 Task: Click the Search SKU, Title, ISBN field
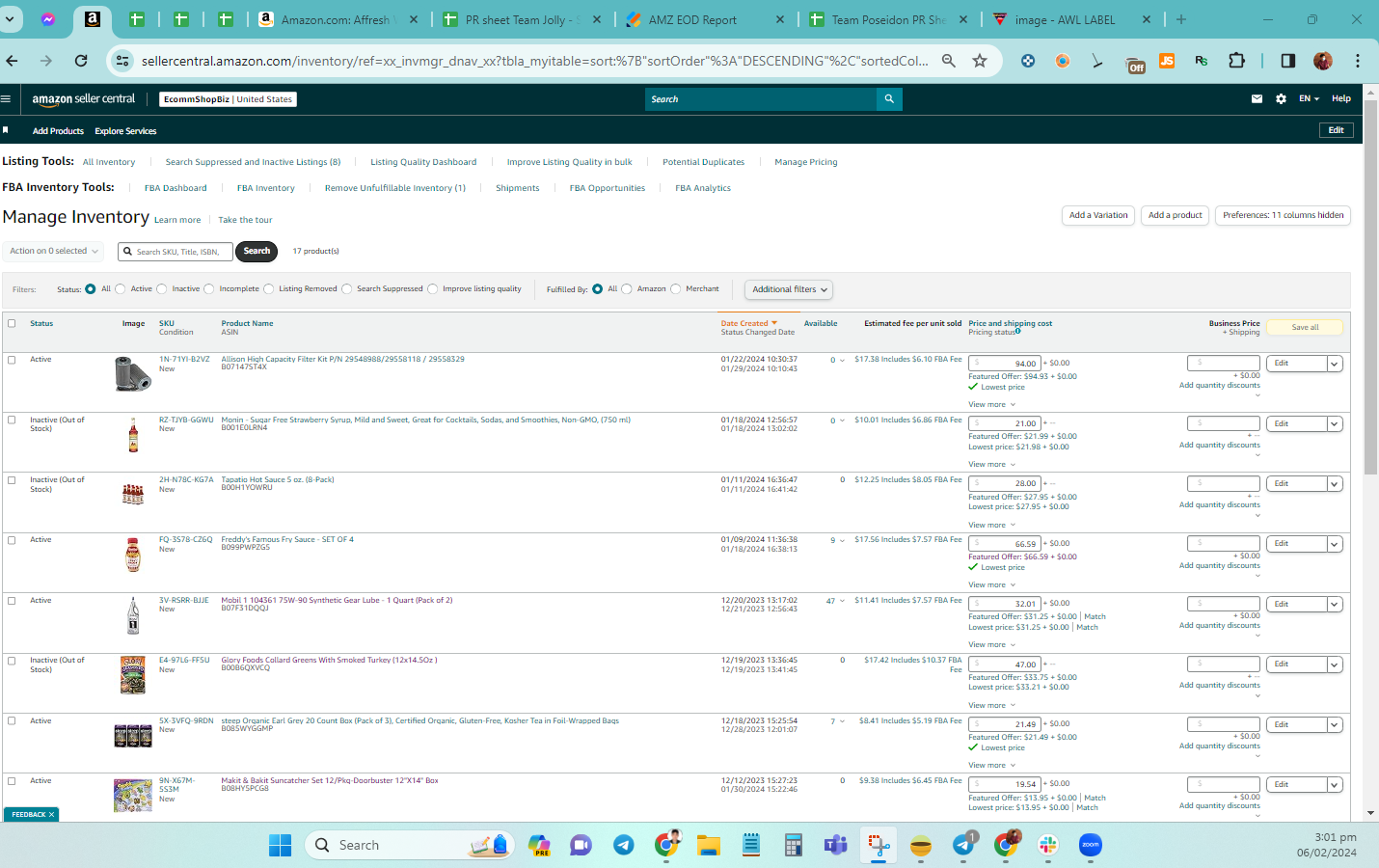click(176, 252)
